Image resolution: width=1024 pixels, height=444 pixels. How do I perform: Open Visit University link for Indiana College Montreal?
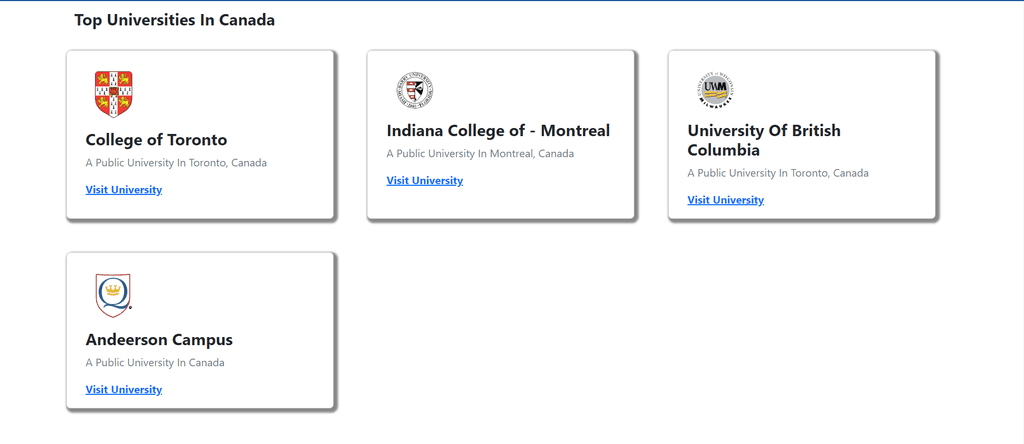(424, 181)
